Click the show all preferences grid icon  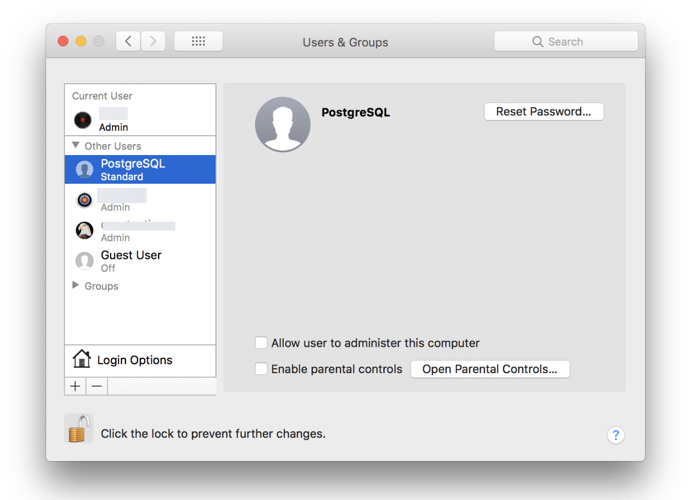[198, 41]
